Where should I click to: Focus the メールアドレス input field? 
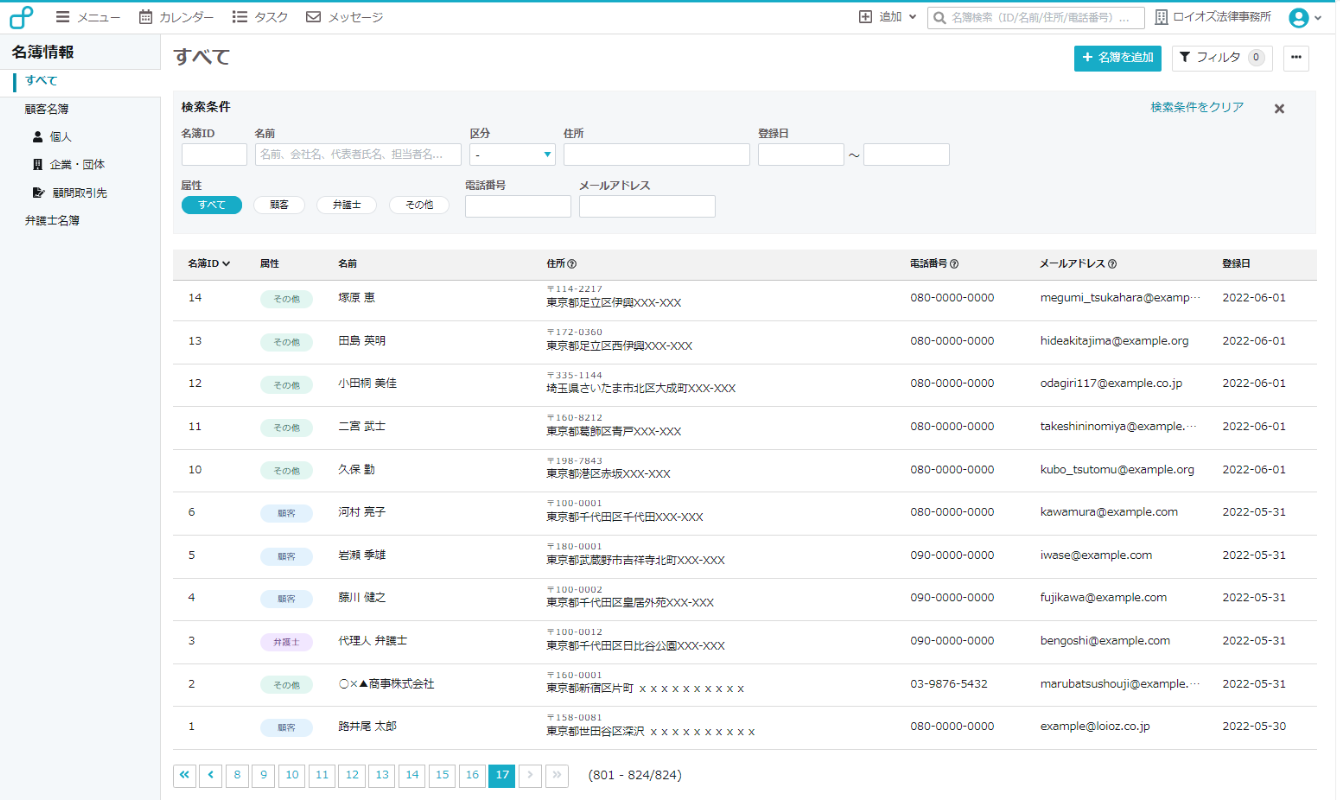(647, 206)
